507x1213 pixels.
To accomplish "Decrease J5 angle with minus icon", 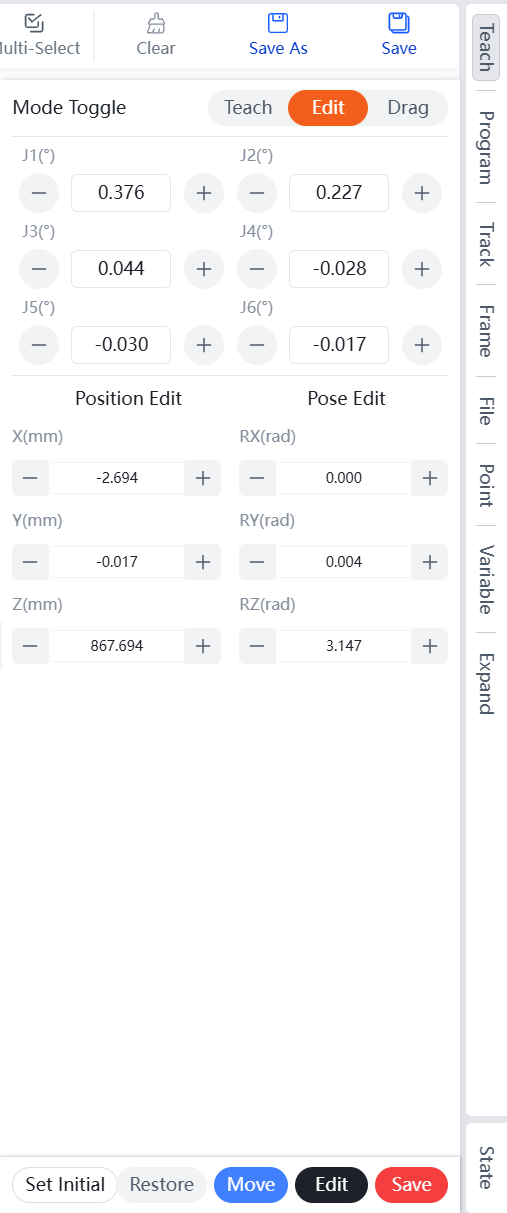I will click(39, 345).
